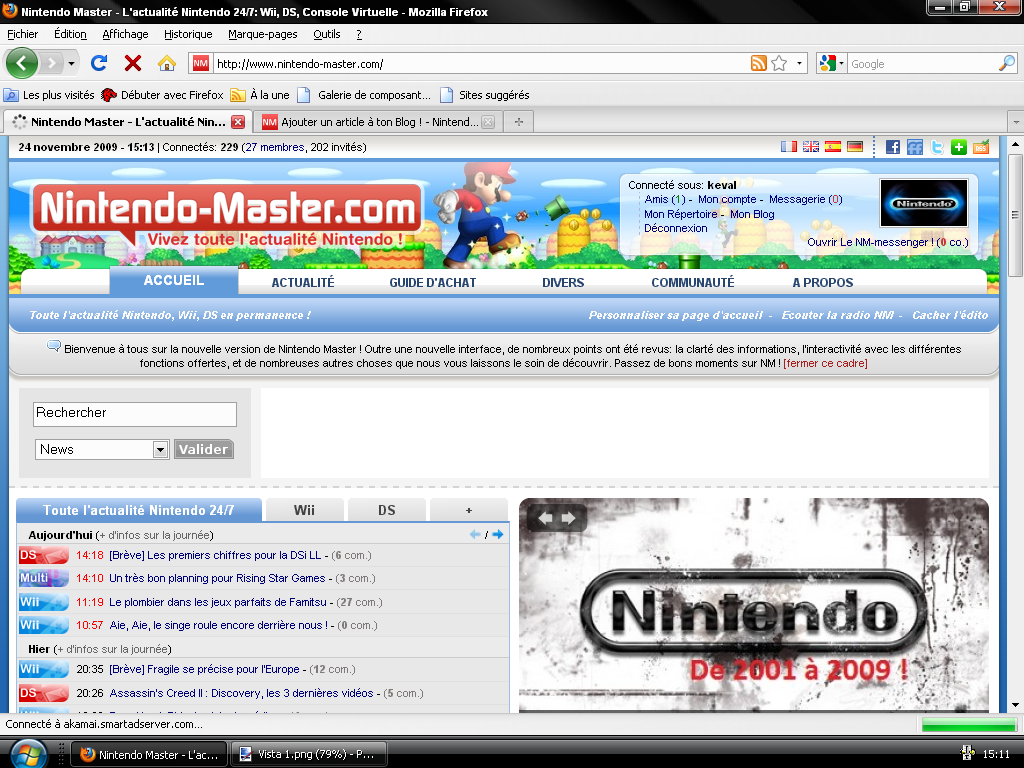Click the green plus icon in the site header
The height and width of the screenshot is (768, 1024).
pyautogui.click(x=959, y=147)
